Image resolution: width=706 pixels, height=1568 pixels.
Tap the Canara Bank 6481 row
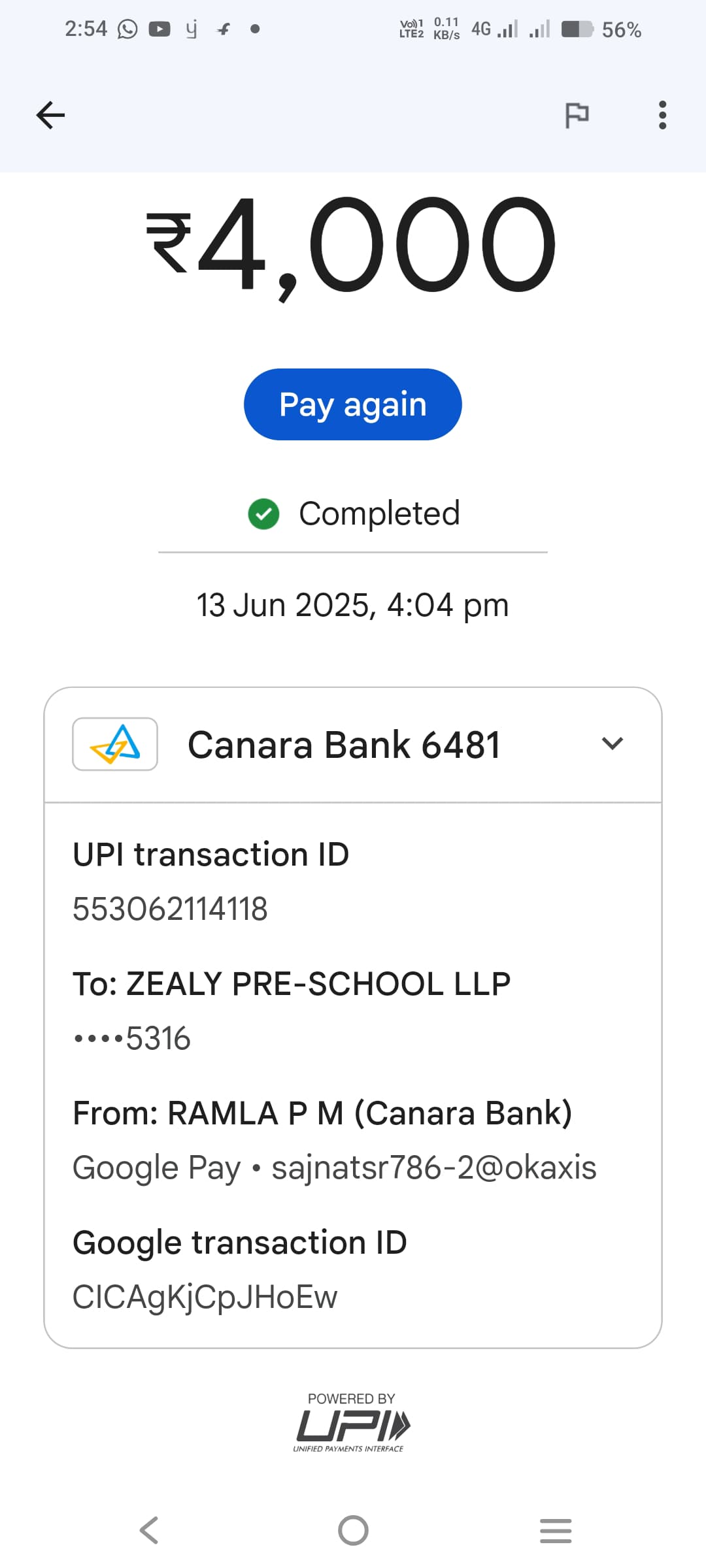click(x=344, y=745)
